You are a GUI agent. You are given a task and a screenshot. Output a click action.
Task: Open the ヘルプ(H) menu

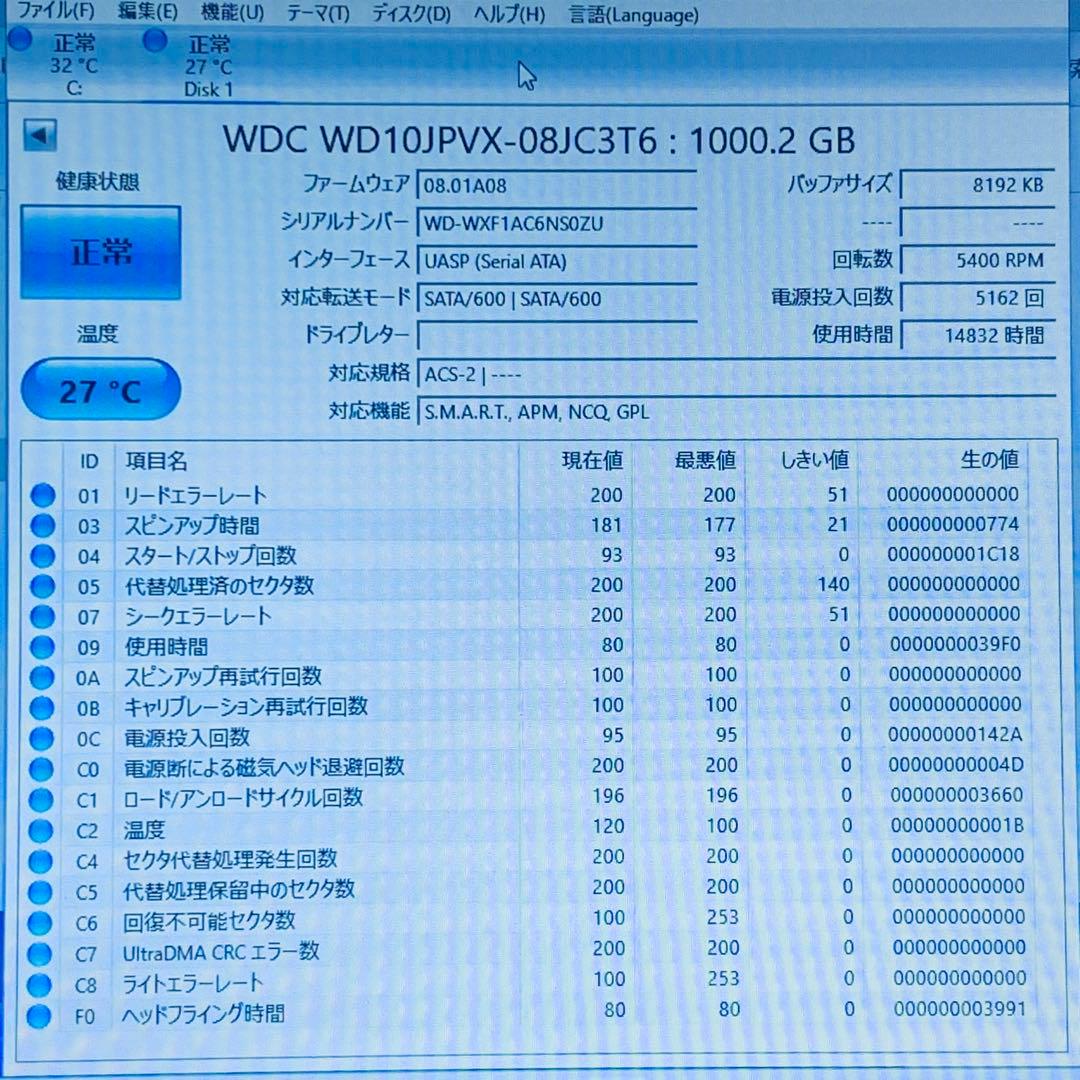[510, 15]
